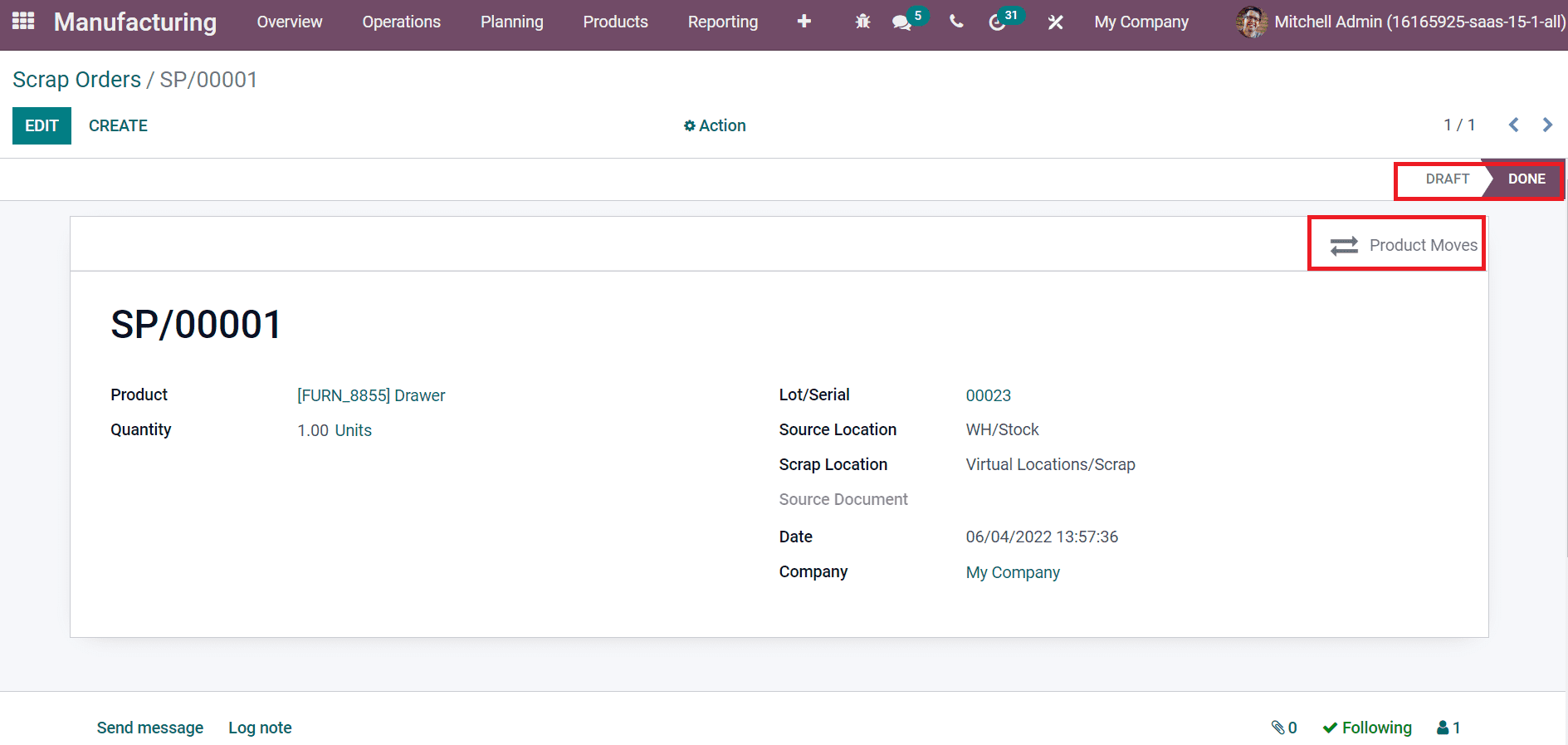Open the Units unit of measure link
Screen dimensions: 1568x745
pyautogui.click(x=354, y=430)
